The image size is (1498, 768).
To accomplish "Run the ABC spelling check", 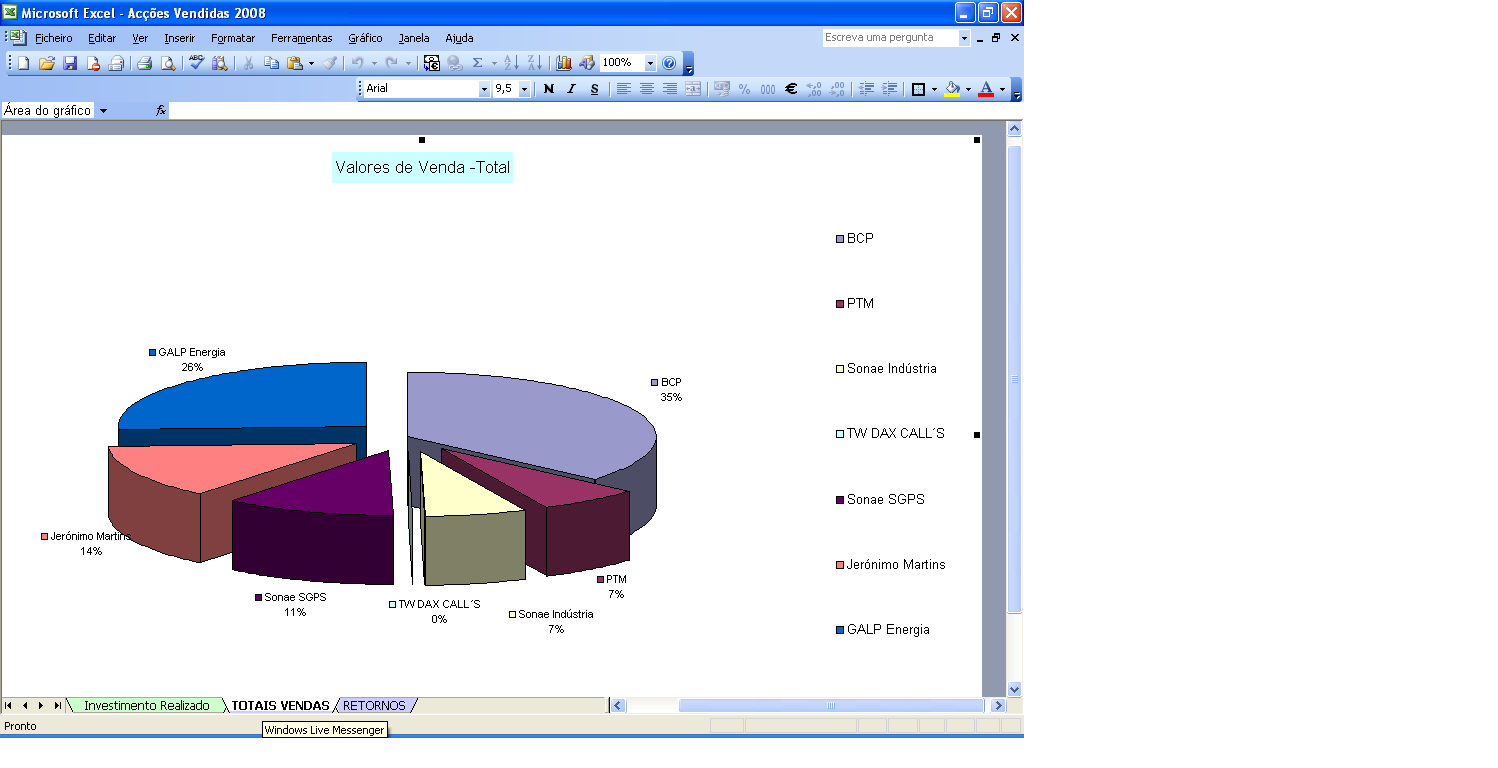I will pos(196,63).
